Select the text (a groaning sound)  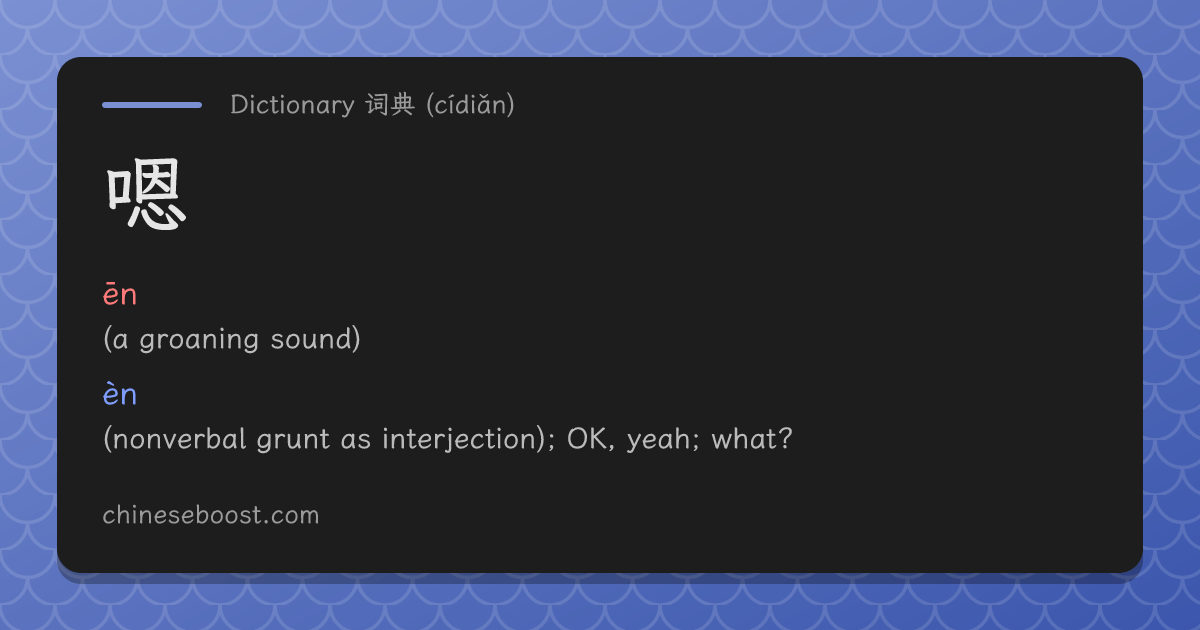coord(232,339)
